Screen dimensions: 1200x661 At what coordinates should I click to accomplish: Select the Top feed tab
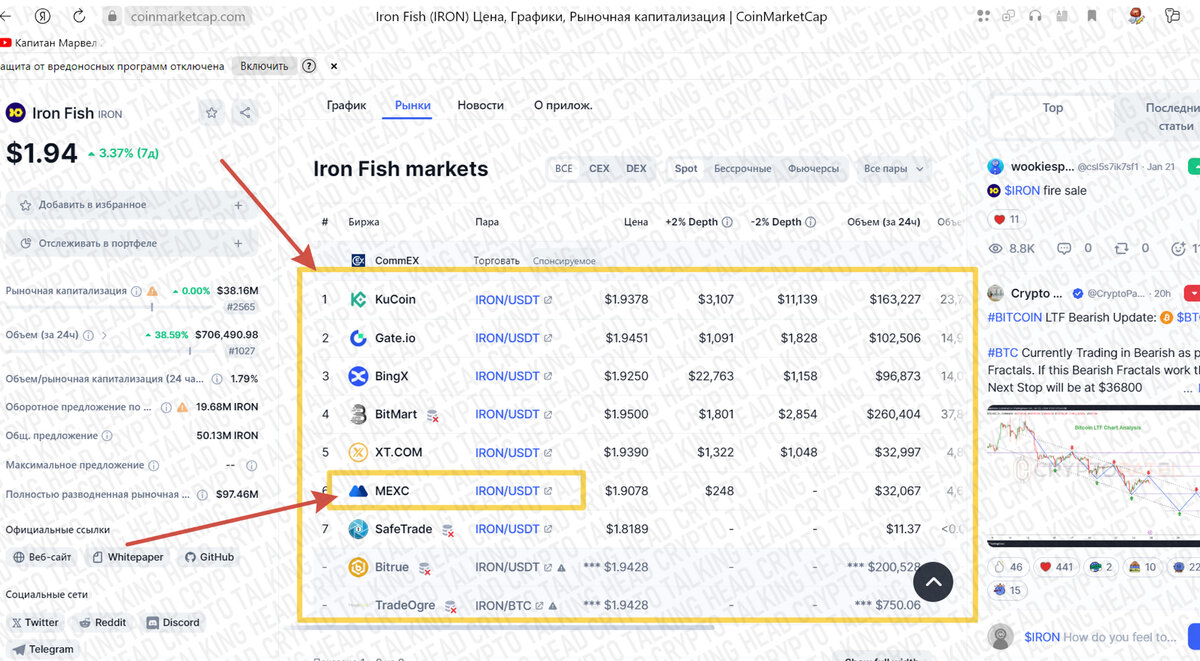(1052, 108)
